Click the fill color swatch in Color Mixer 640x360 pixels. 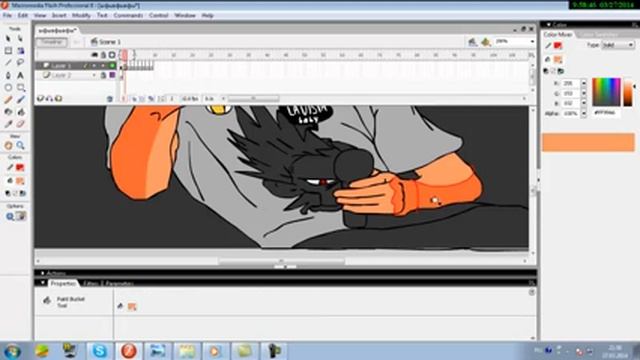(x=558, y=60)
